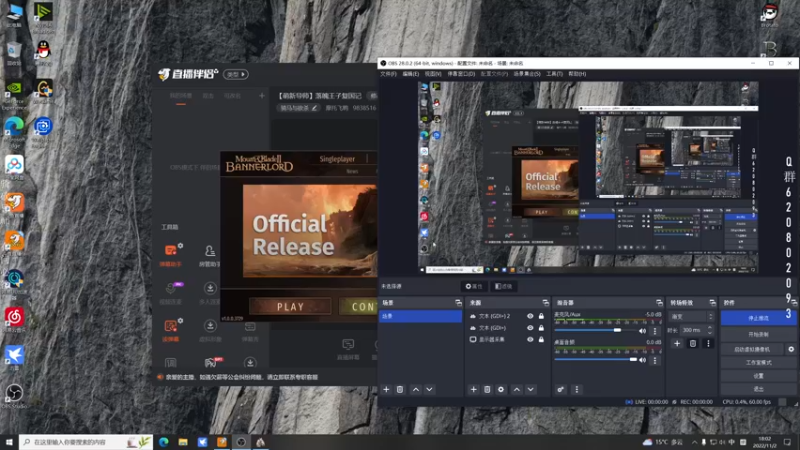The width and height of the screenshot is (800, 450).
Task: Delete the selected source using the sources trash icon
Action: (487, 389)
